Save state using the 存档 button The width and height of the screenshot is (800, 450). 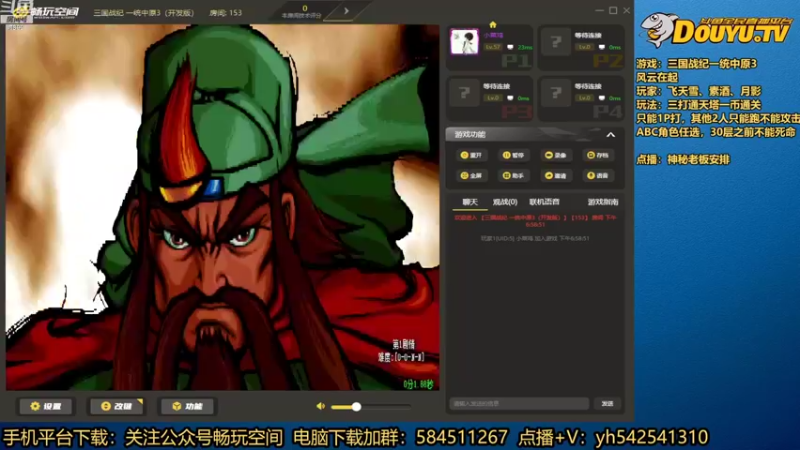coord(597,155)
